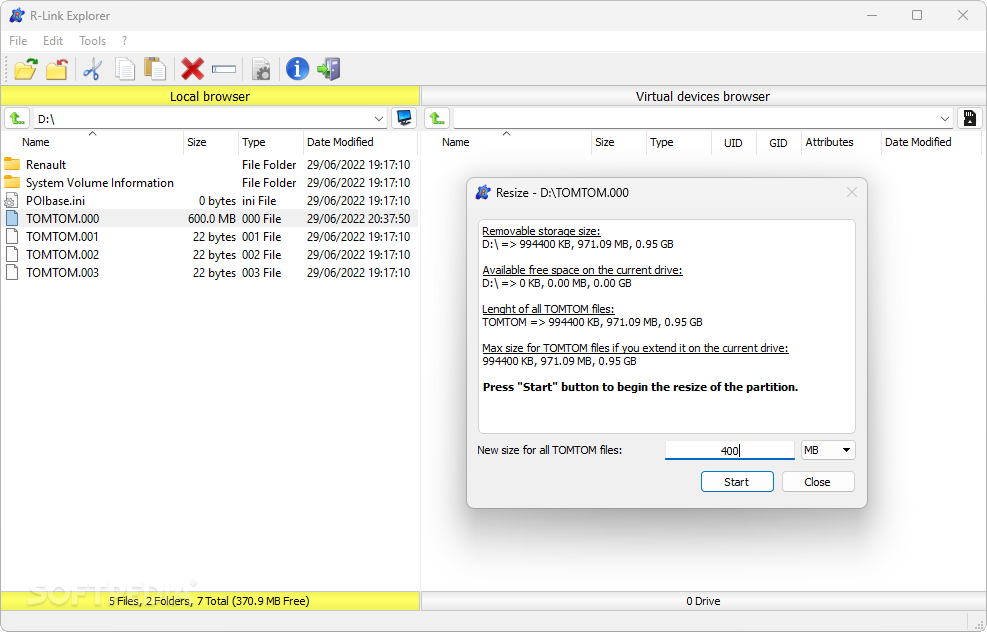Click the Exit door icon
Screen dimensions: 987x632
tap(329, 69)
